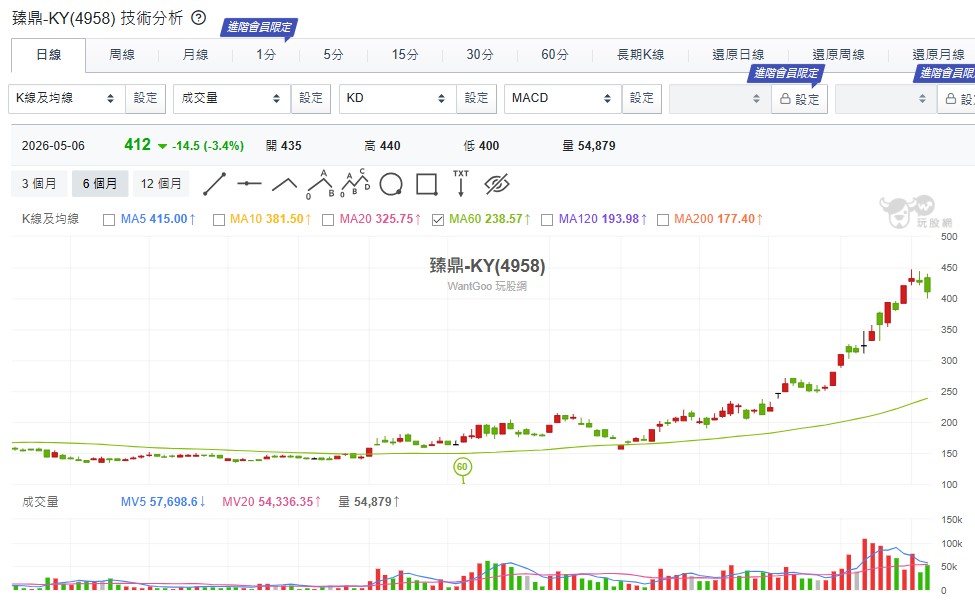Click the hide drawings eye icon
The width and height of the screenshot is (975, 600).
(x=497, y=184)
